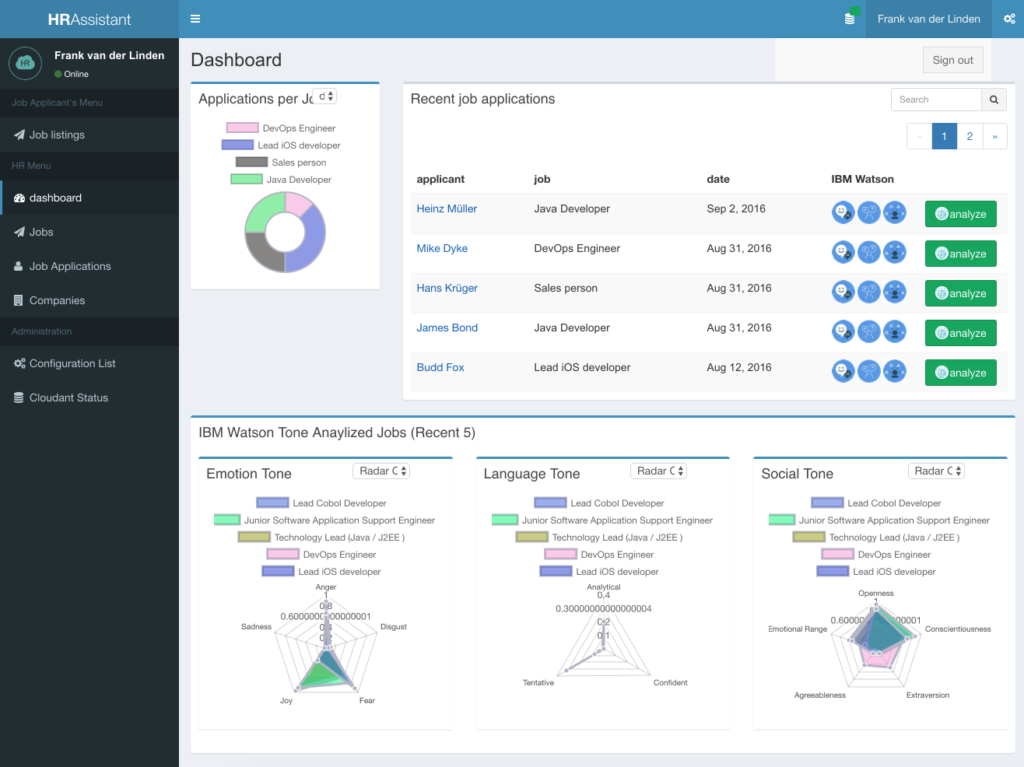Toggle Lead Cobol Developer legend in Social Tone
This screenshot has height=767, width=1024.
click(876, 503)
